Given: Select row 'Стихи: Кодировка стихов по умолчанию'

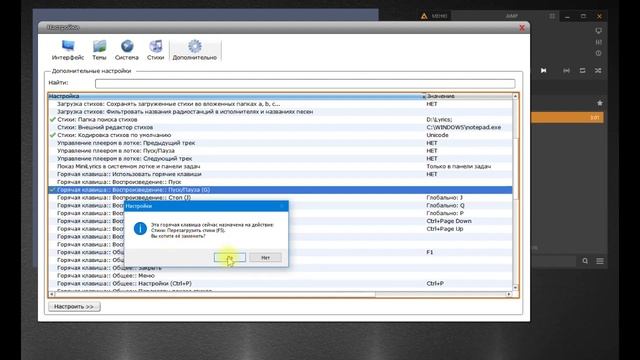Looking at the screenshot, I should point(280,135).
